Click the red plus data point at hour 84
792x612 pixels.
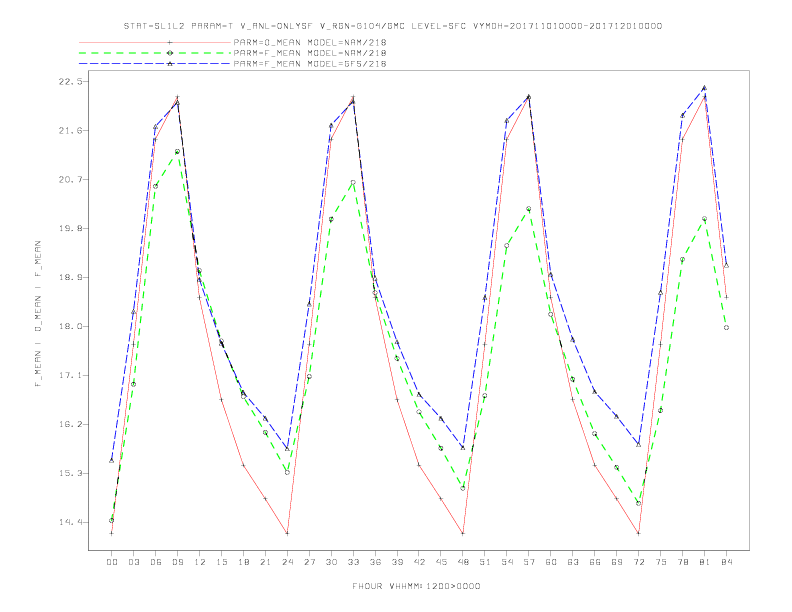point(726,297)
